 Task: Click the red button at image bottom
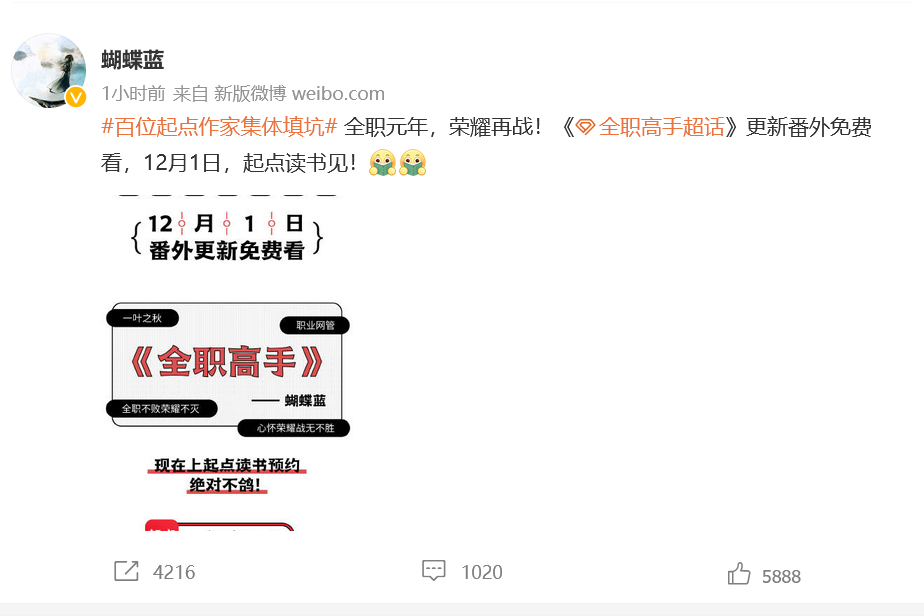pos(219,525)
